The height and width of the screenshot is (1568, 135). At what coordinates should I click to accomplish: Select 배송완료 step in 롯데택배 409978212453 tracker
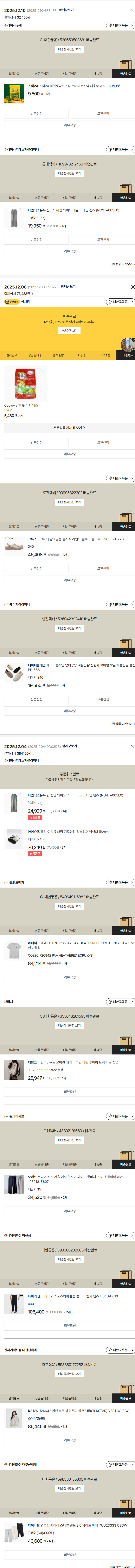[x=125, y=198]
